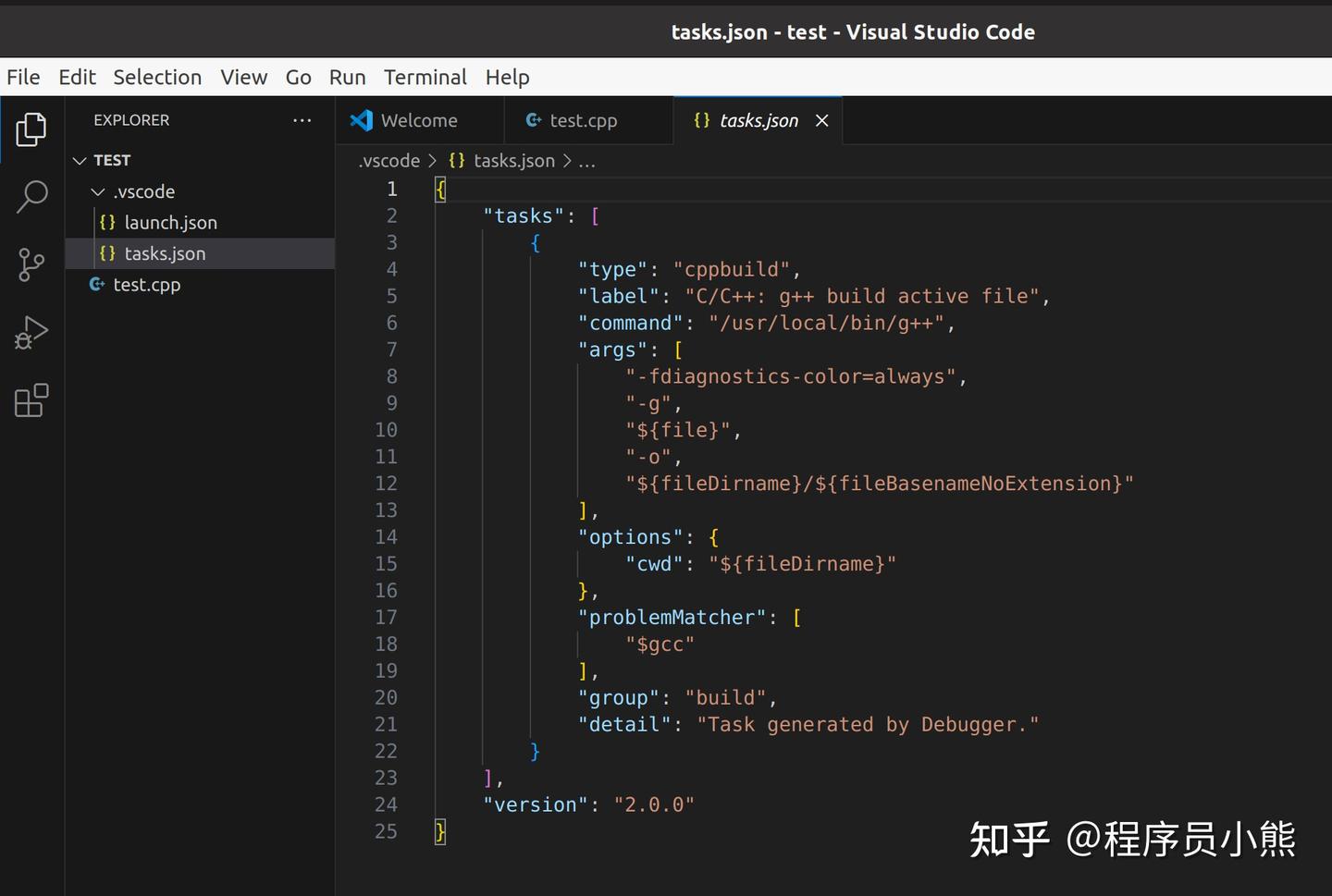Close the tasks.json tab

[821, 120]
